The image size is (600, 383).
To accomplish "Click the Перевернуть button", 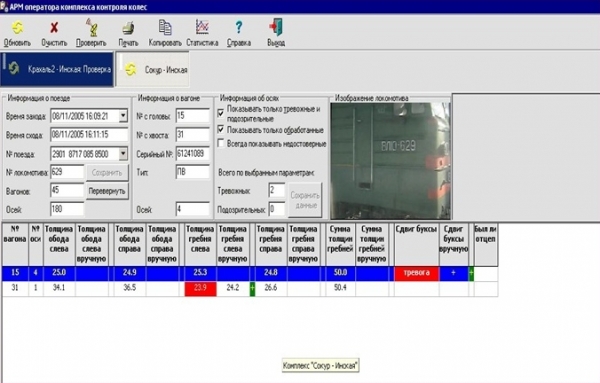I will (x=107, y=191).
